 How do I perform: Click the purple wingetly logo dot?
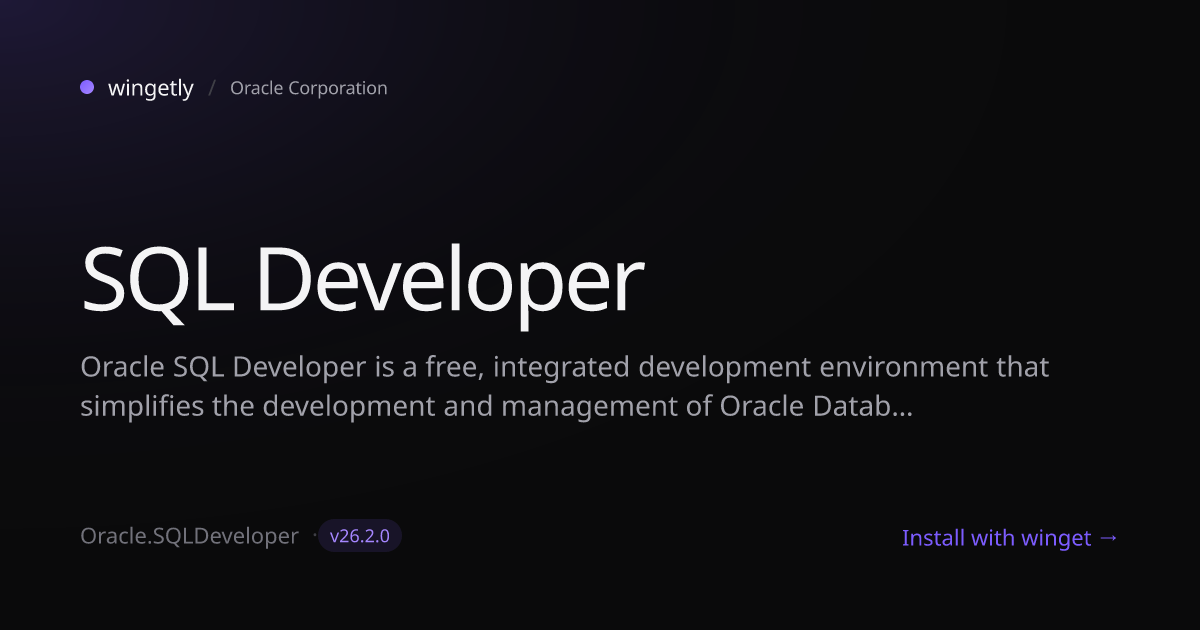point(87,87)
